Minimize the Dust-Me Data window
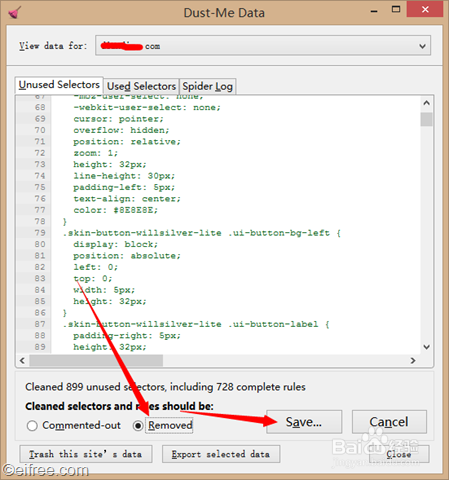The width and height of the screenshot is (449, 480). [x=374, y=11]
